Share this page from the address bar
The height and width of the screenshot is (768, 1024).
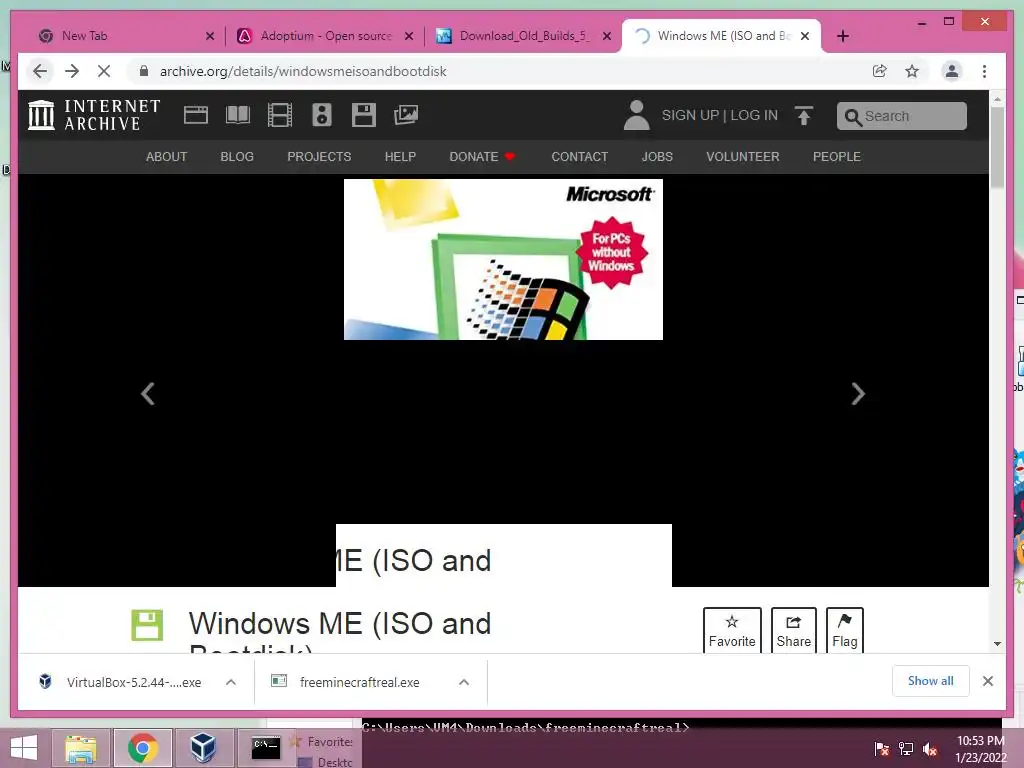point(880,71)
